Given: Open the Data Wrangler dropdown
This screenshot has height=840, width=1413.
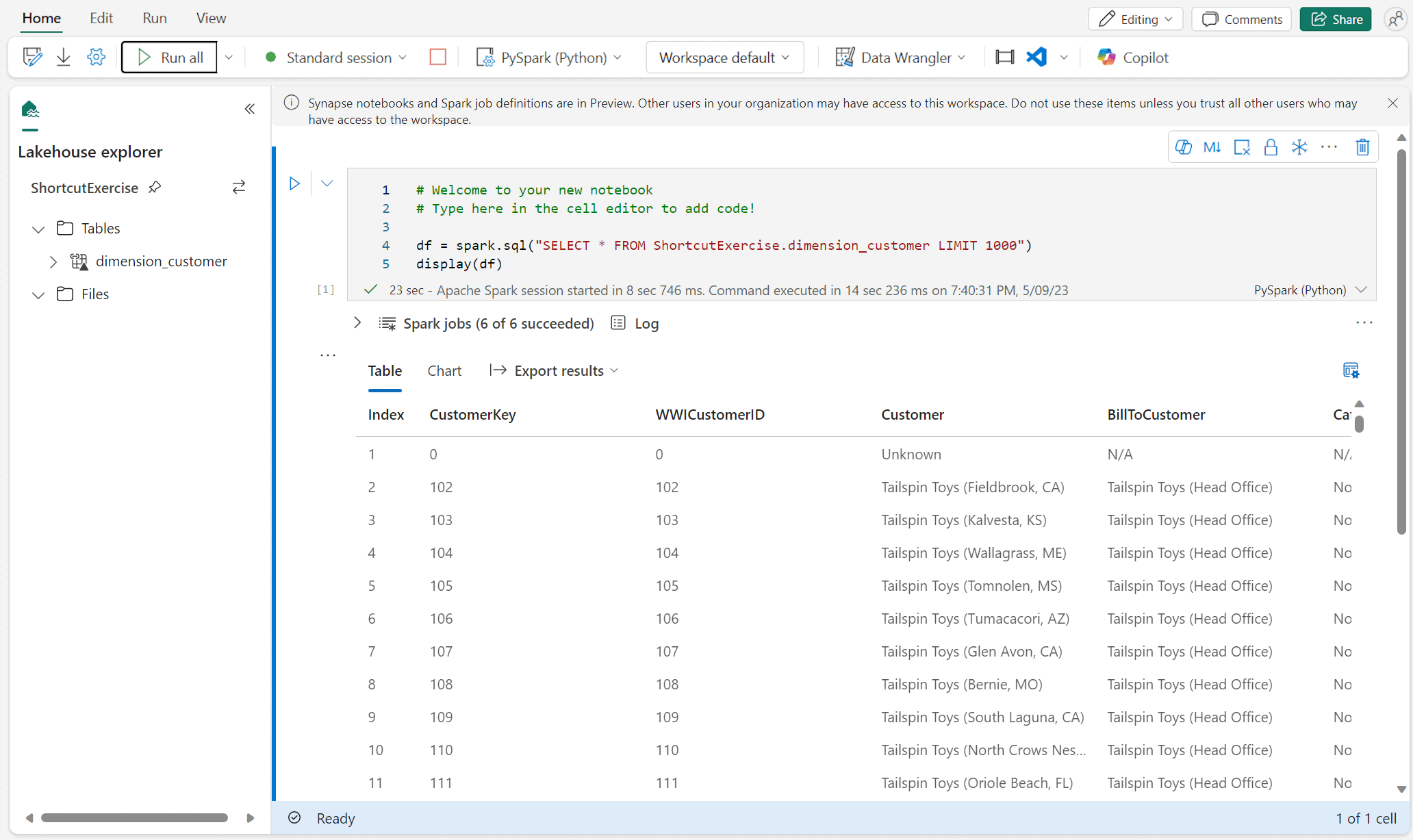Looking at the screenshot, I should pos(901,58).
